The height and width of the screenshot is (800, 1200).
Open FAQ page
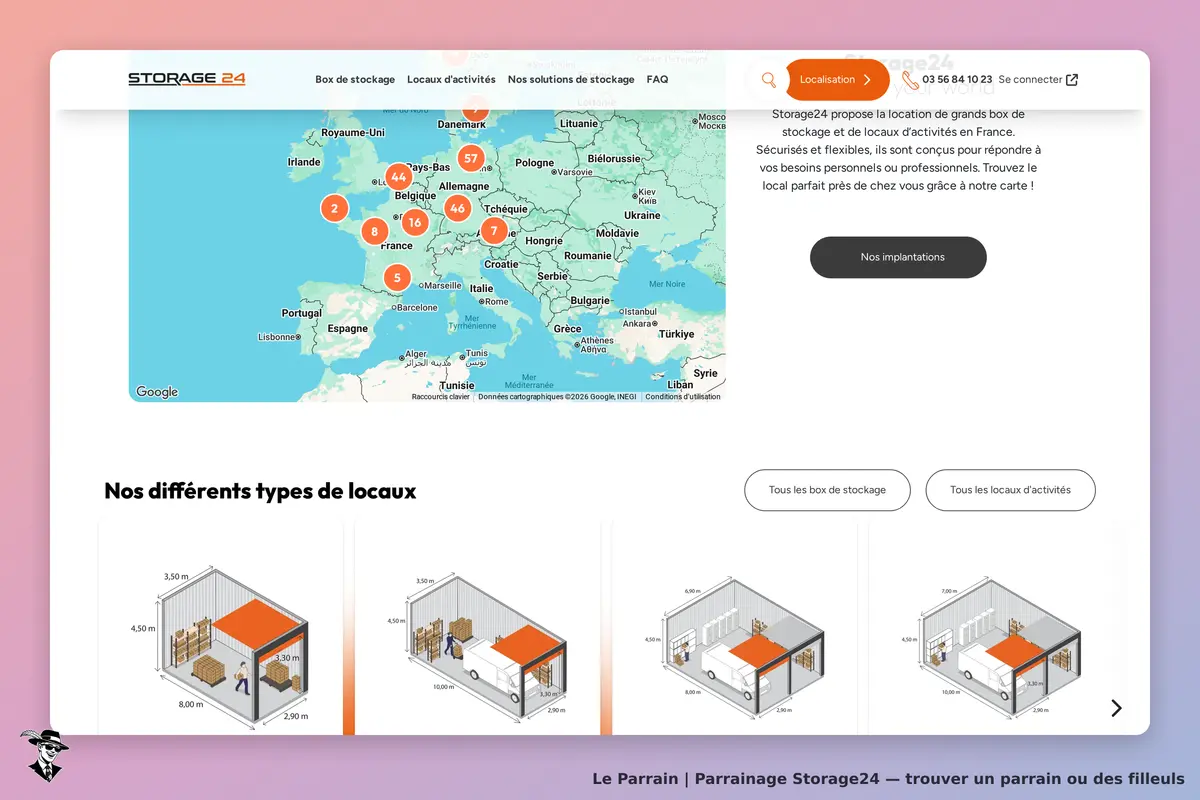(657, 80)
